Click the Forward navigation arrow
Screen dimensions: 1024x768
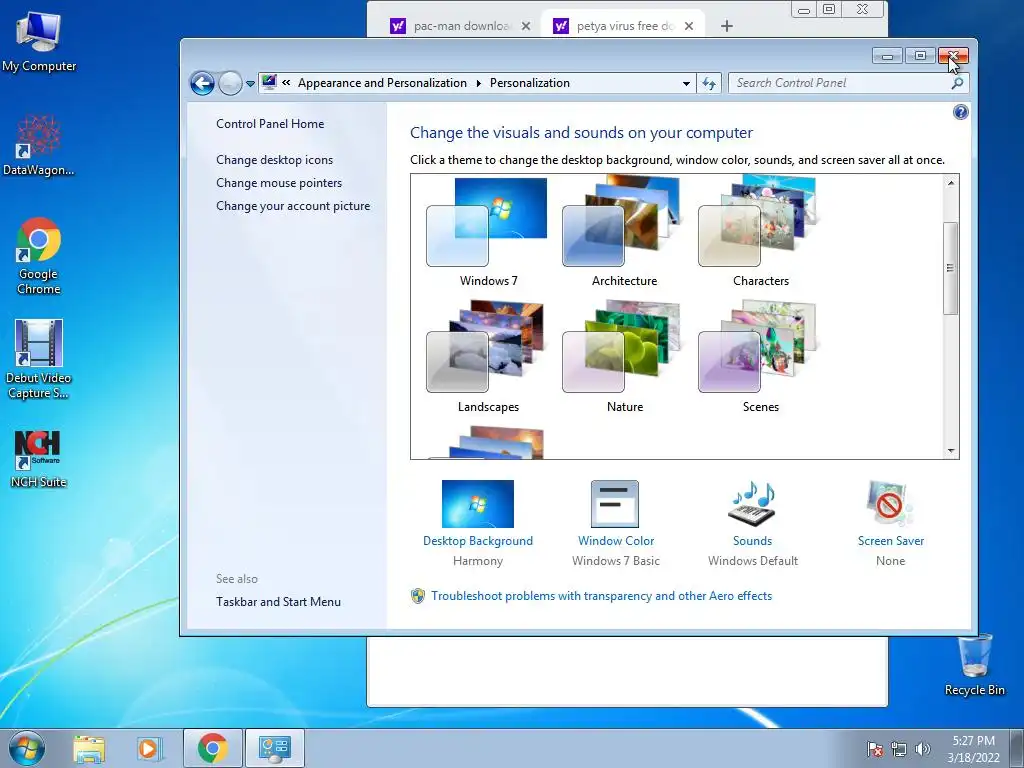click(x=230, y=83)
